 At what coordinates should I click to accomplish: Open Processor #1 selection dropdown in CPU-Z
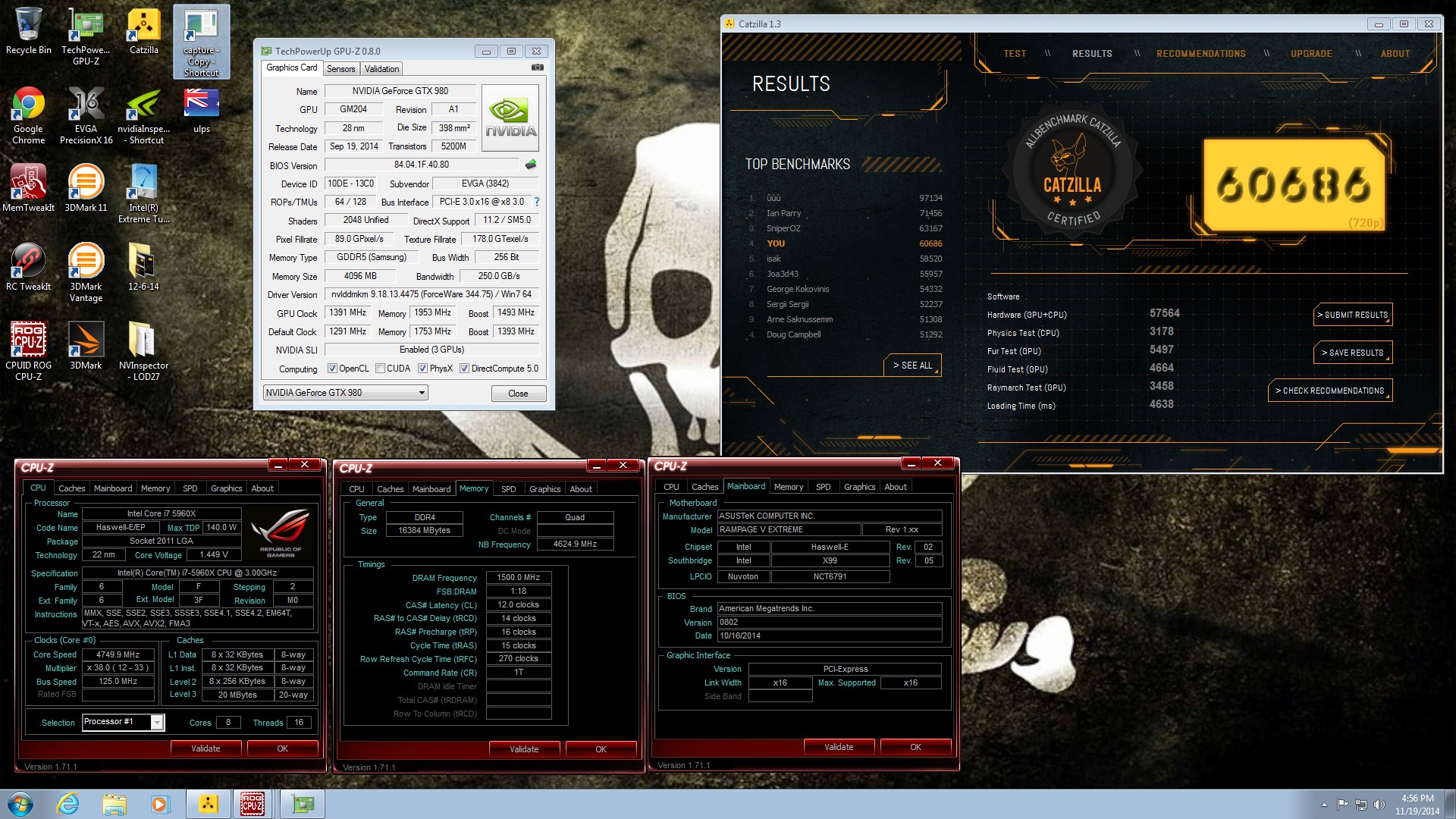(123, 722)
